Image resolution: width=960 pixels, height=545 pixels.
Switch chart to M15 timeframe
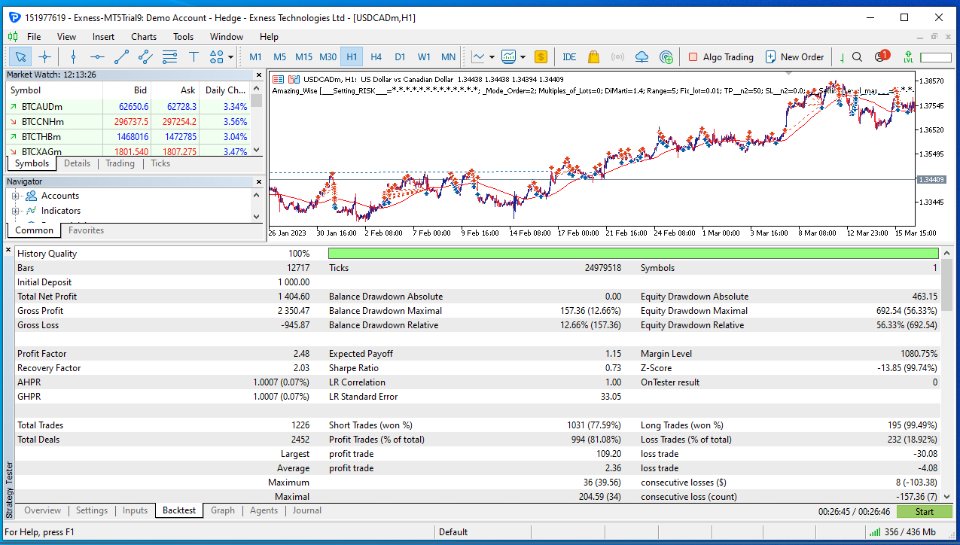pyautogui.click(x=304, y=57)
